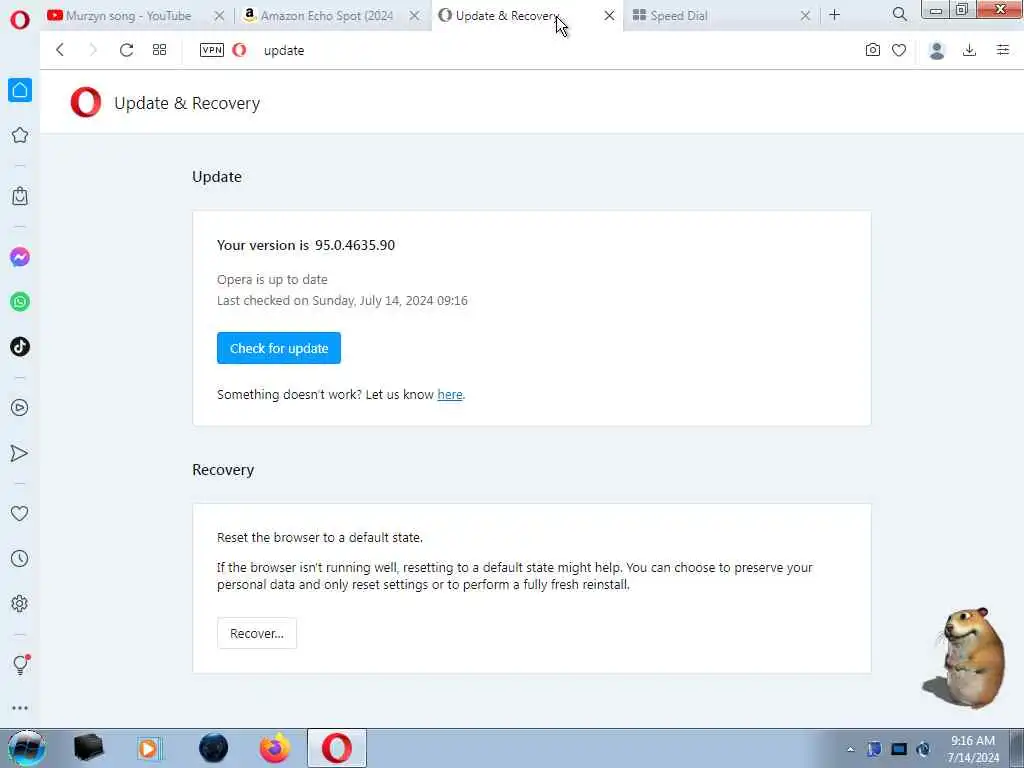Click Opera icon in the taskbar

click(337, 748)
